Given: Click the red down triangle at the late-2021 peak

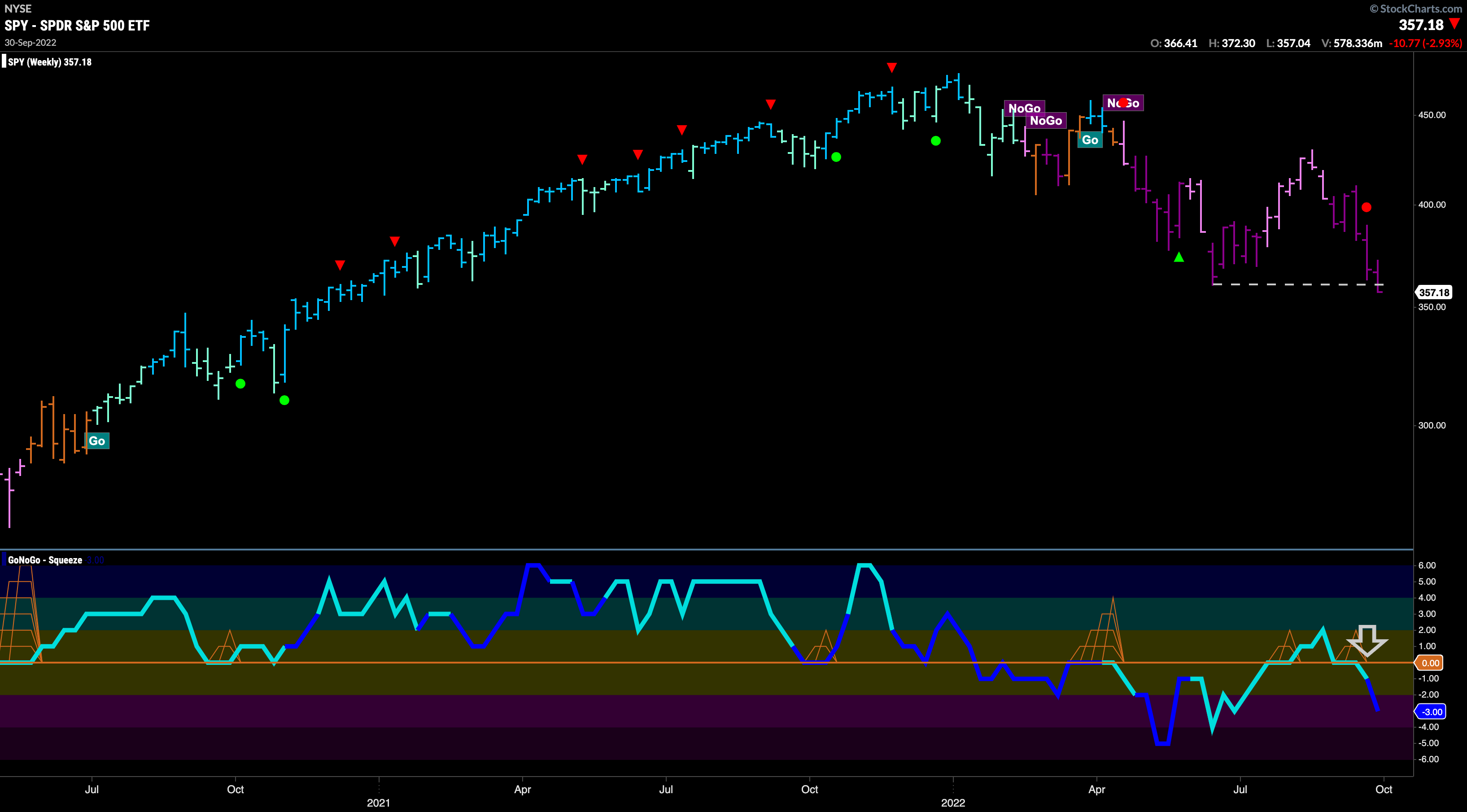Looking at the screenshot, I should [892, 68].
